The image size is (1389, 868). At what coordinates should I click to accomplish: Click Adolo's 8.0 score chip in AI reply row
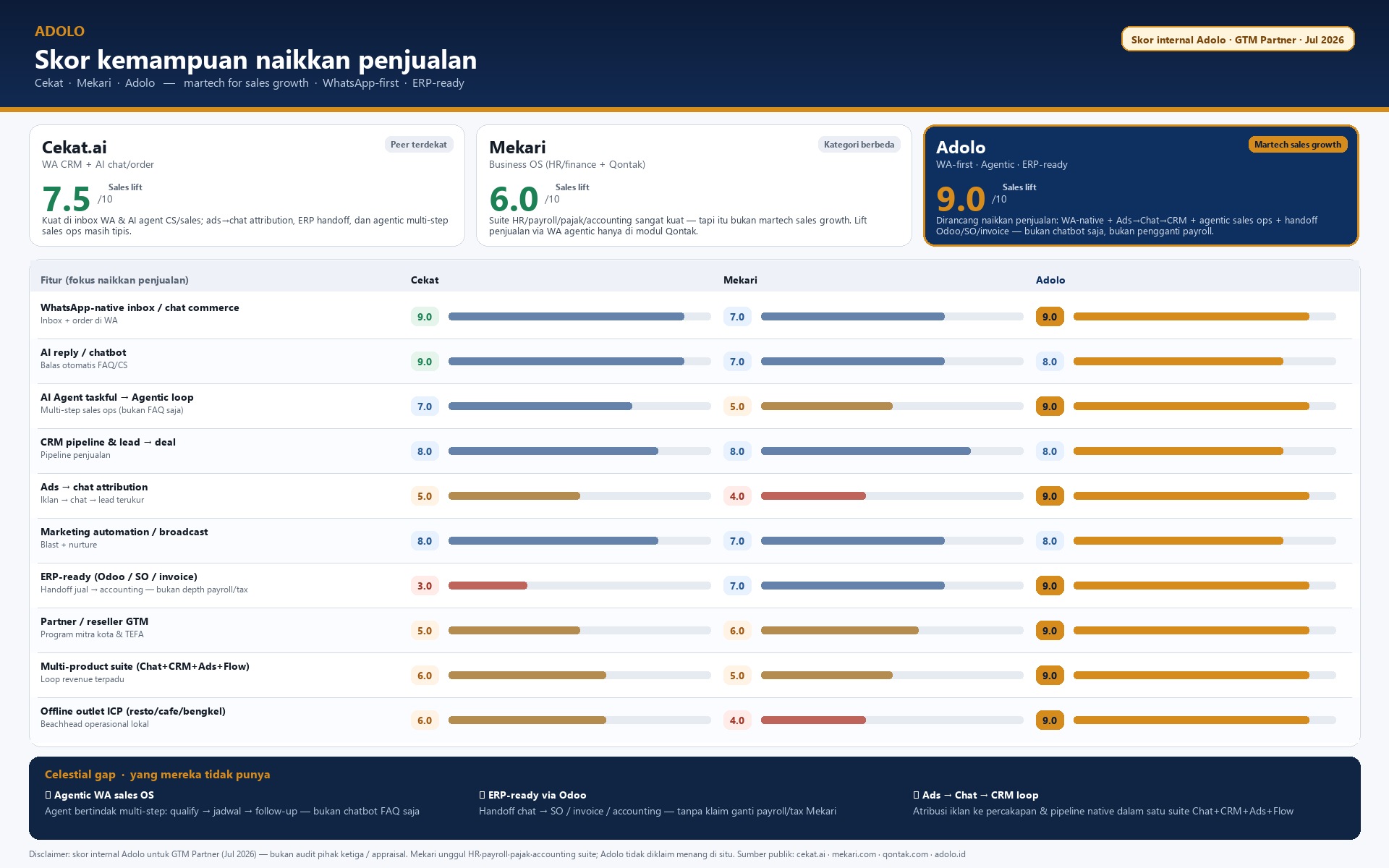click(1050, 362)
